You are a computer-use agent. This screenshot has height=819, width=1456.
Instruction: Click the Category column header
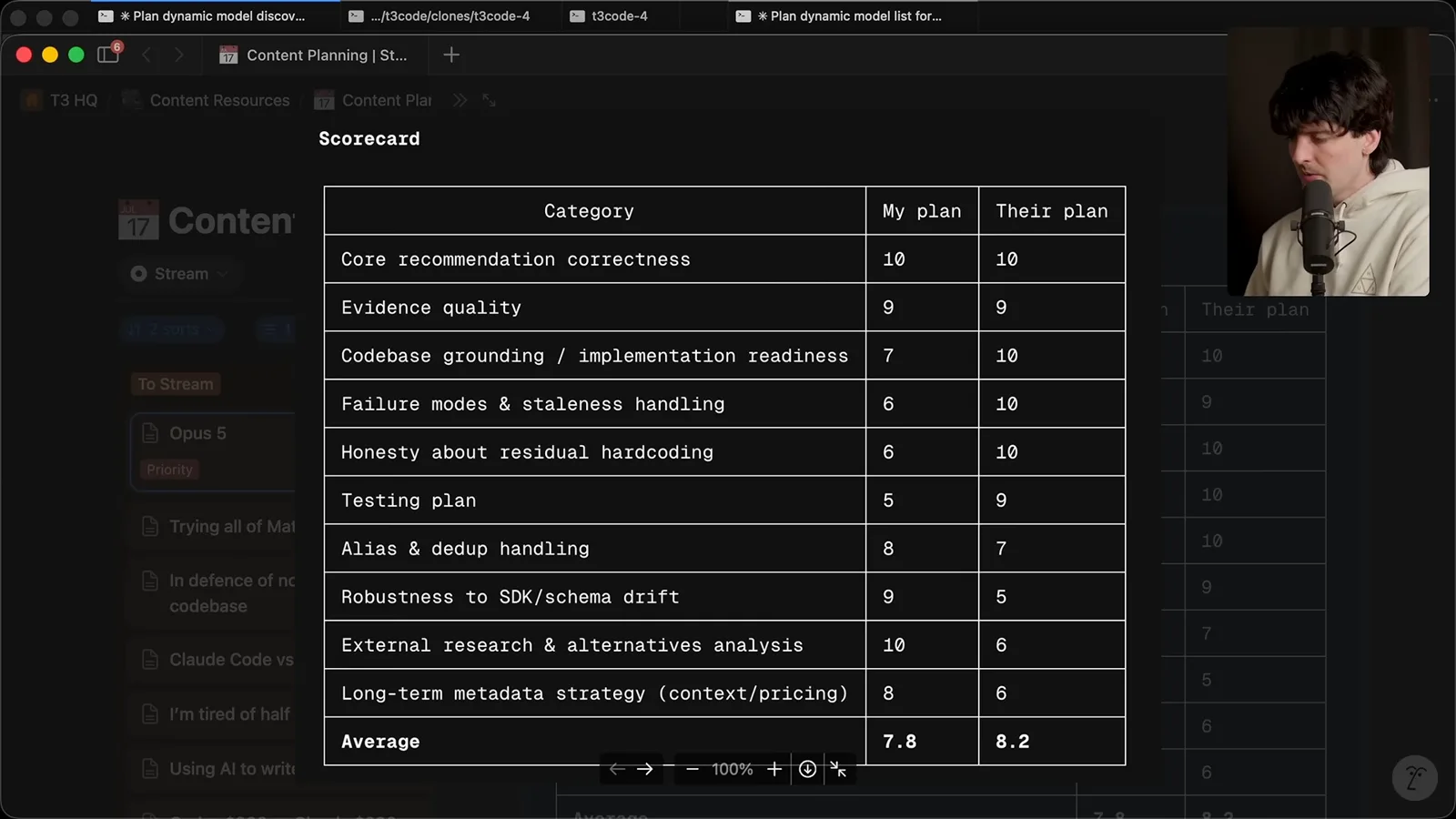590,211
